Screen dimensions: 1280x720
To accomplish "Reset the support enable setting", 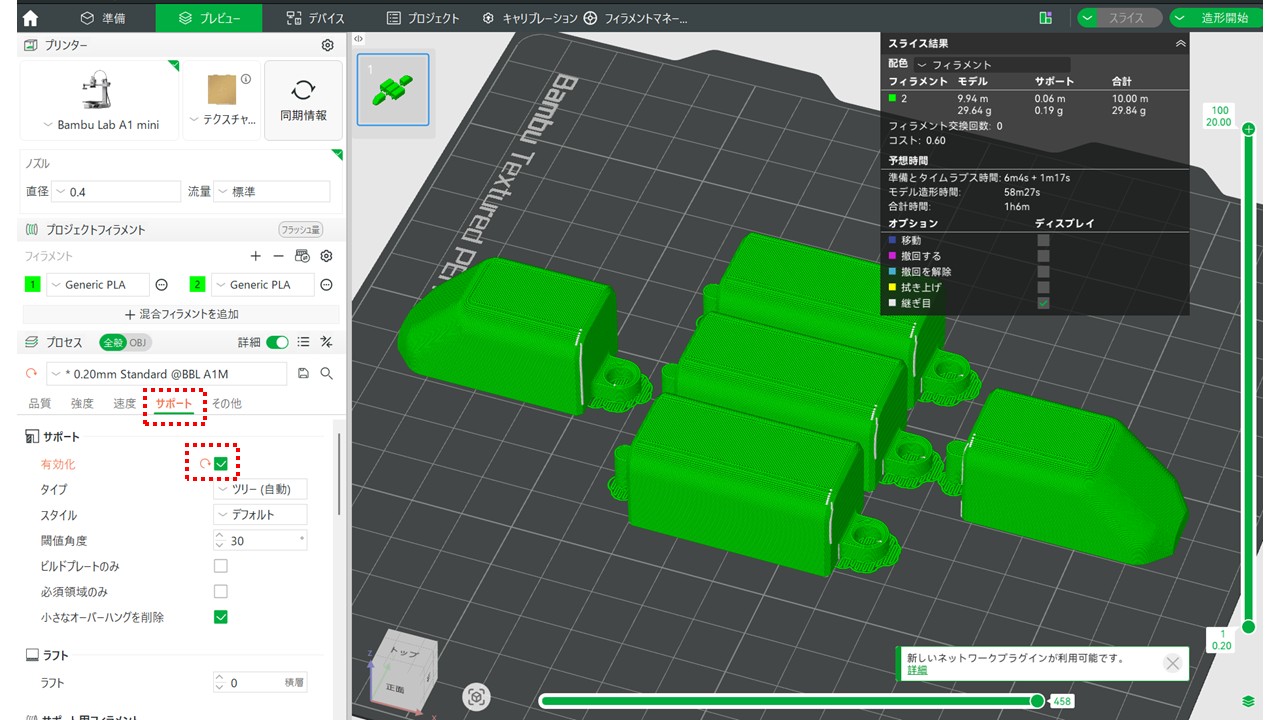I will point(204,464).
